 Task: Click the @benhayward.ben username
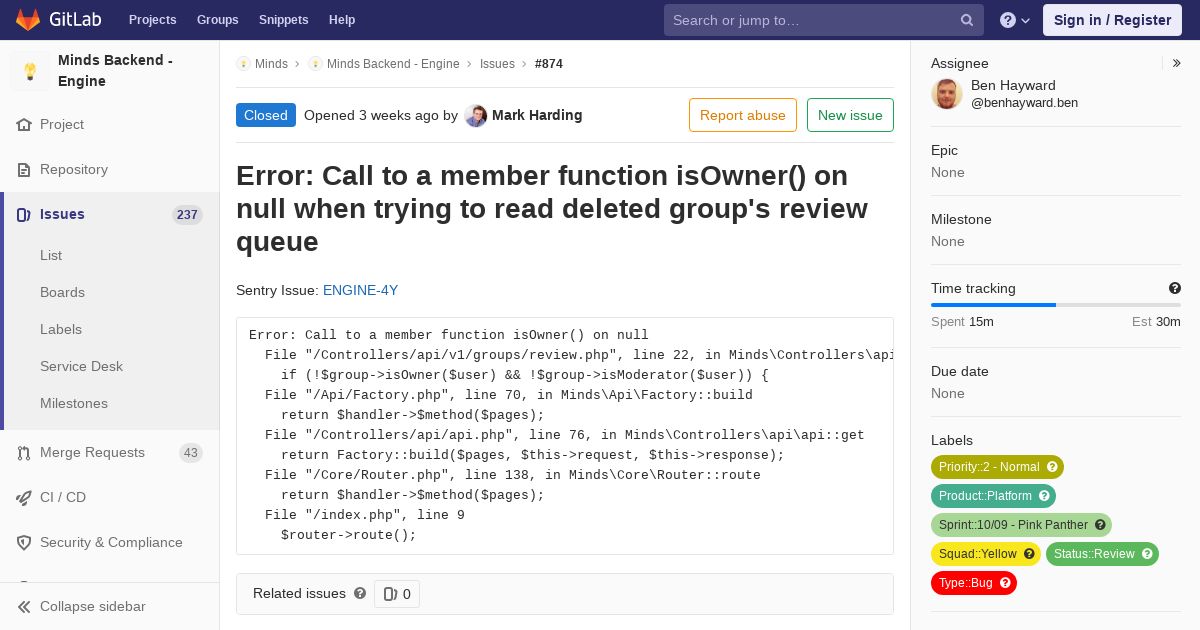(1024, 103)
